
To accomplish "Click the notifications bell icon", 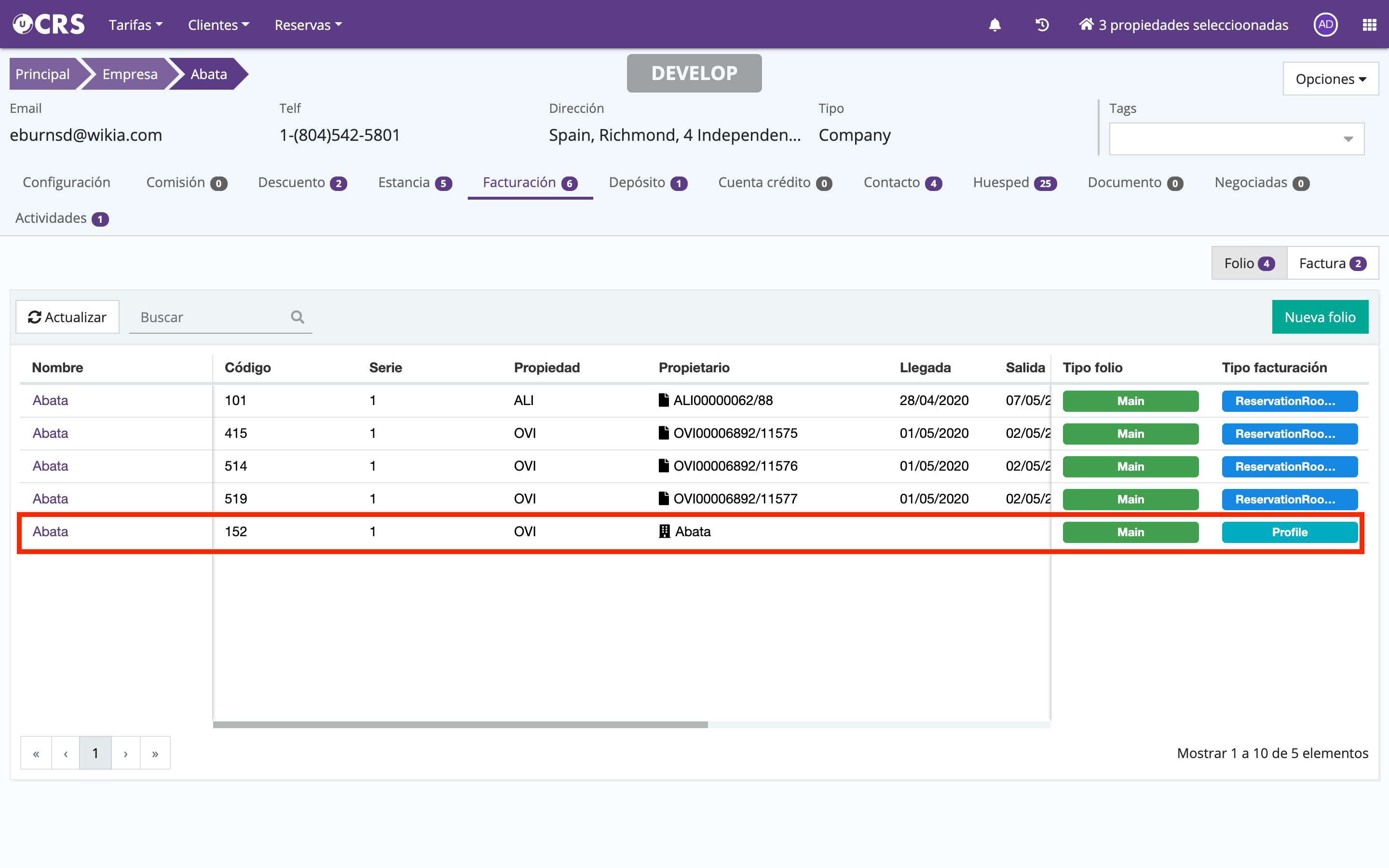I will (994, 25).
